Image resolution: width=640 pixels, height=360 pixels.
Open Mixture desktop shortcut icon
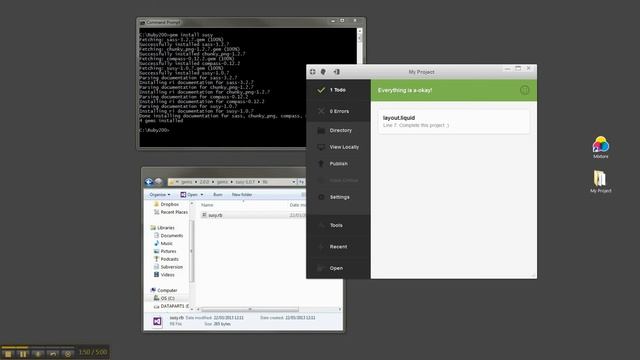600,147
